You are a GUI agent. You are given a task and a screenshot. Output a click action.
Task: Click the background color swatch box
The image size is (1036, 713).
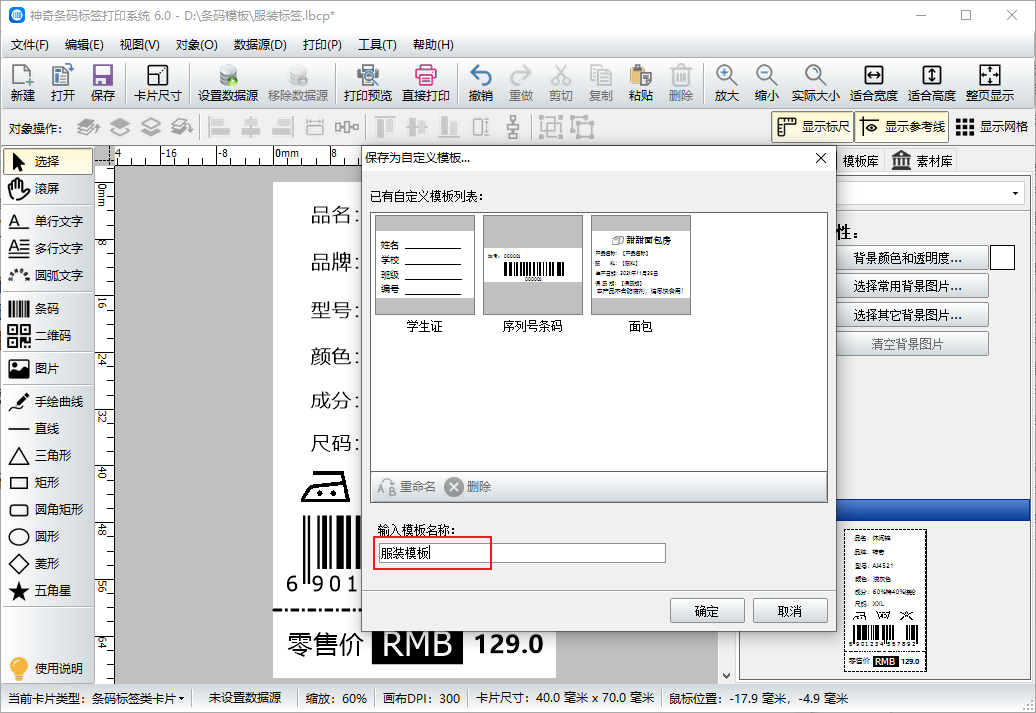point(1002,258)
